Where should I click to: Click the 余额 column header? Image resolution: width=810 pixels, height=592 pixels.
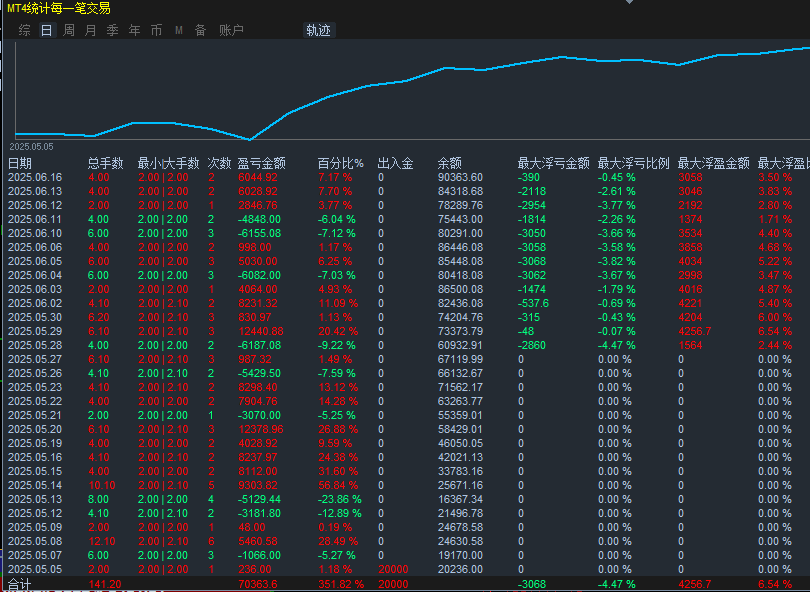tap(449, 164)
